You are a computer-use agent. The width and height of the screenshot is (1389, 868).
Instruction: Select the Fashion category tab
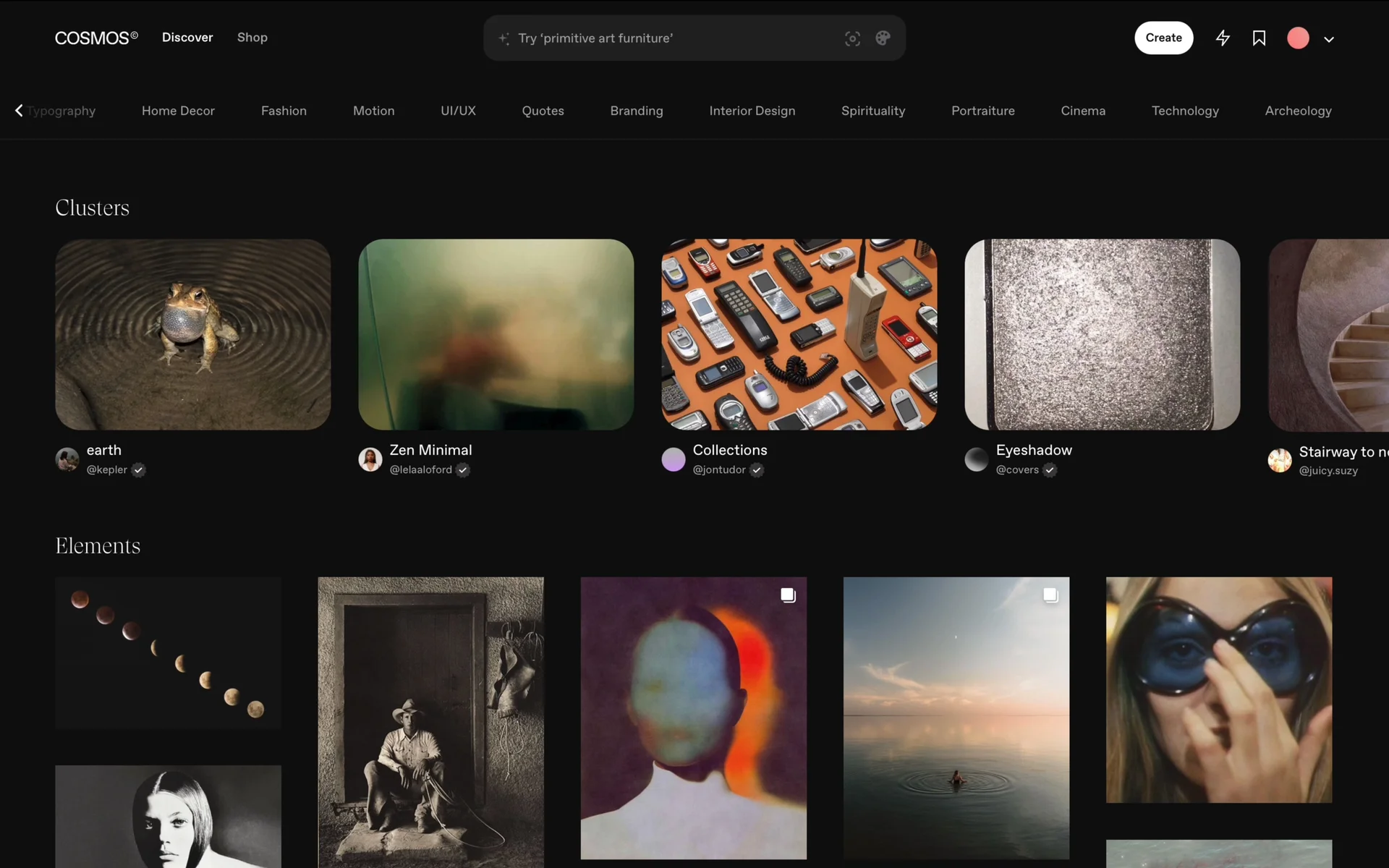click(284, 111)
